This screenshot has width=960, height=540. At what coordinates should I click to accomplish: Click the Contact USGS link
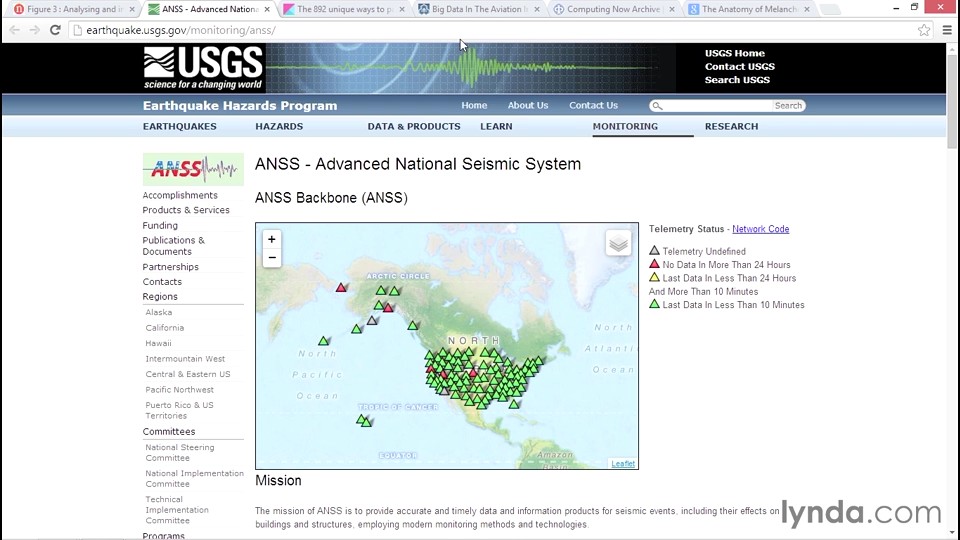click(740, 67)
